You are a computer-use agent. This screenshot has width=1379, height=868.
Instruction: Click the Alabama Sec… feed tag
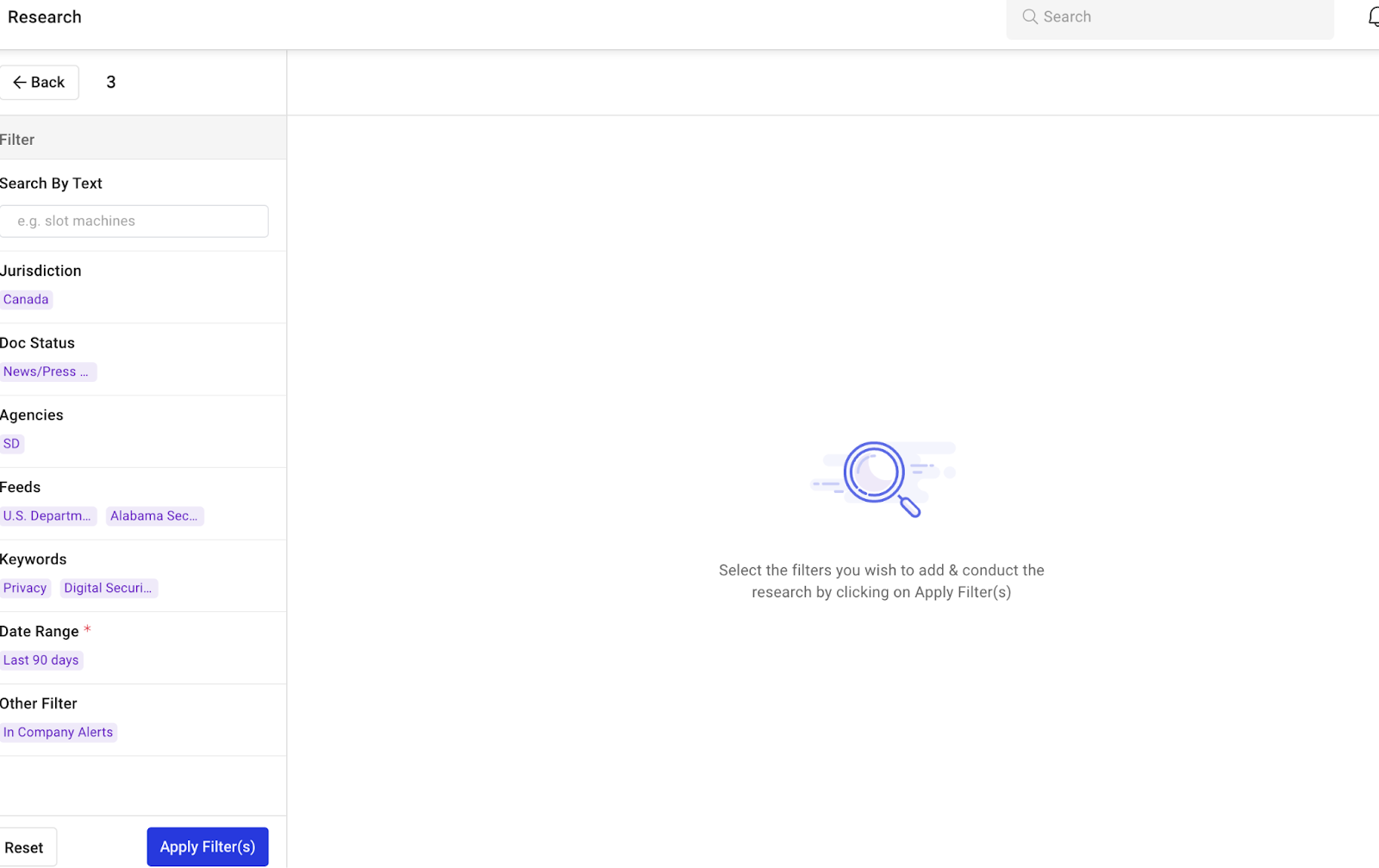[154, 516]
